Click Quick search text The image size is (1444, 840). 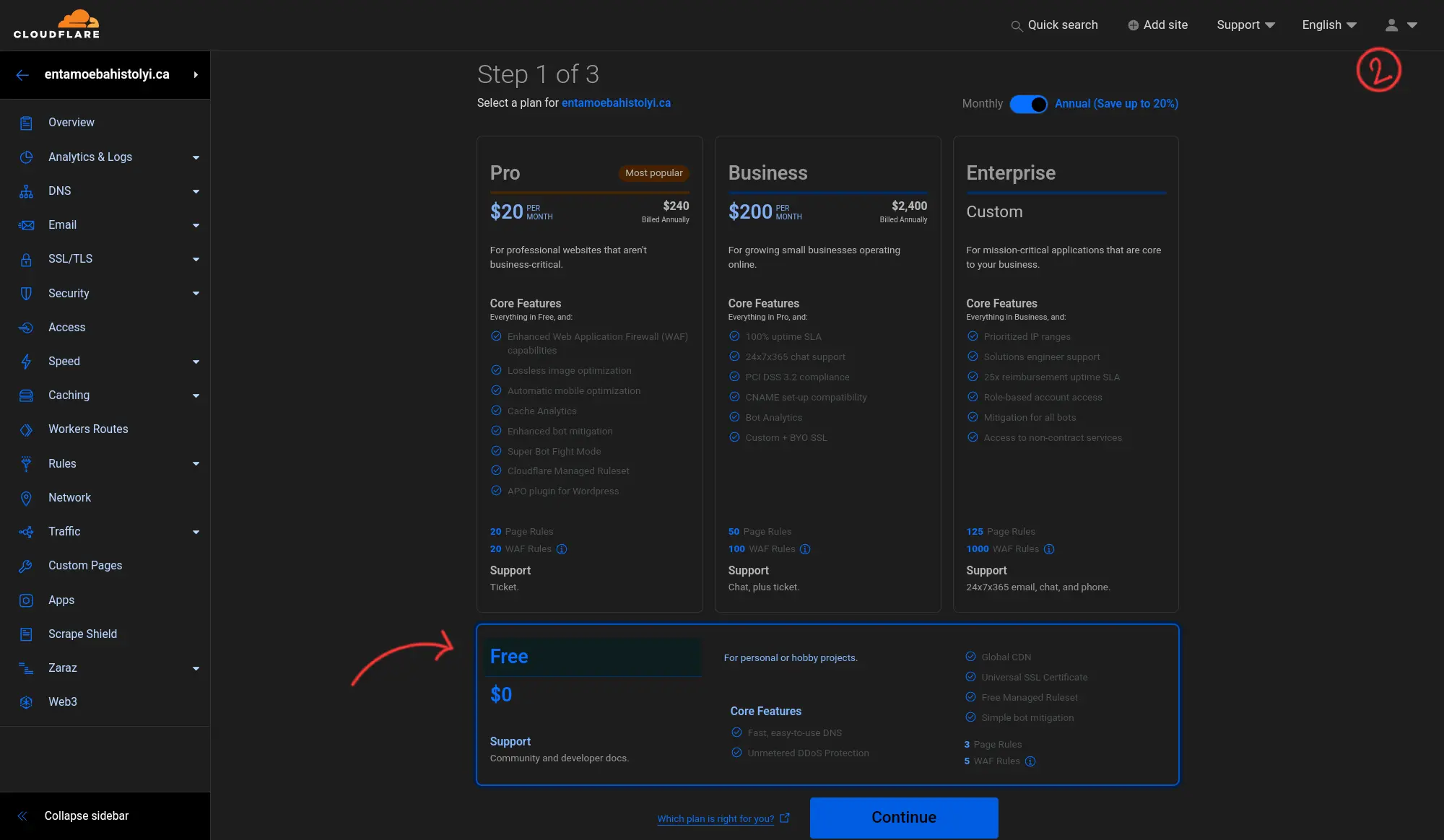(1063, 25)
